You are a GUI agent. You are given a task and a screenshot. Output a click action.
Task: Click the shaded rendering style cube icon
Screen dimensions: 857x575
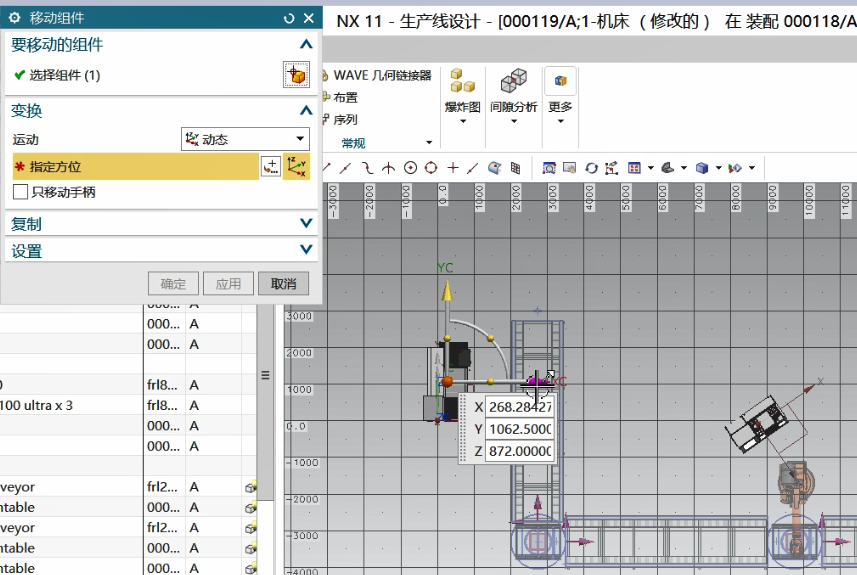[x=702, y=168]
